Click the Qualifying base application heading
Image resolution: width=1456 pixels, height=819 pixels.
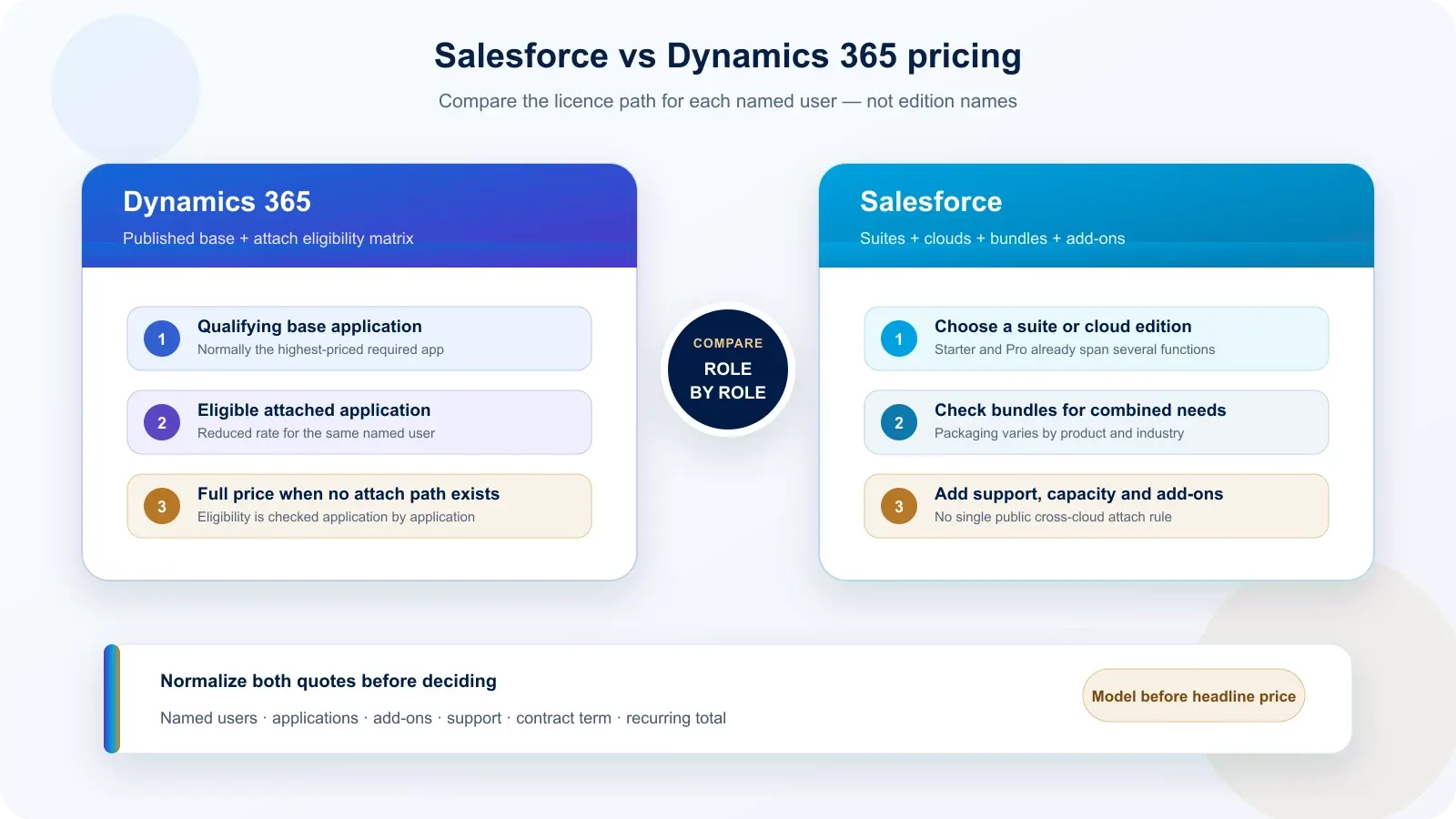pos(309,327)
